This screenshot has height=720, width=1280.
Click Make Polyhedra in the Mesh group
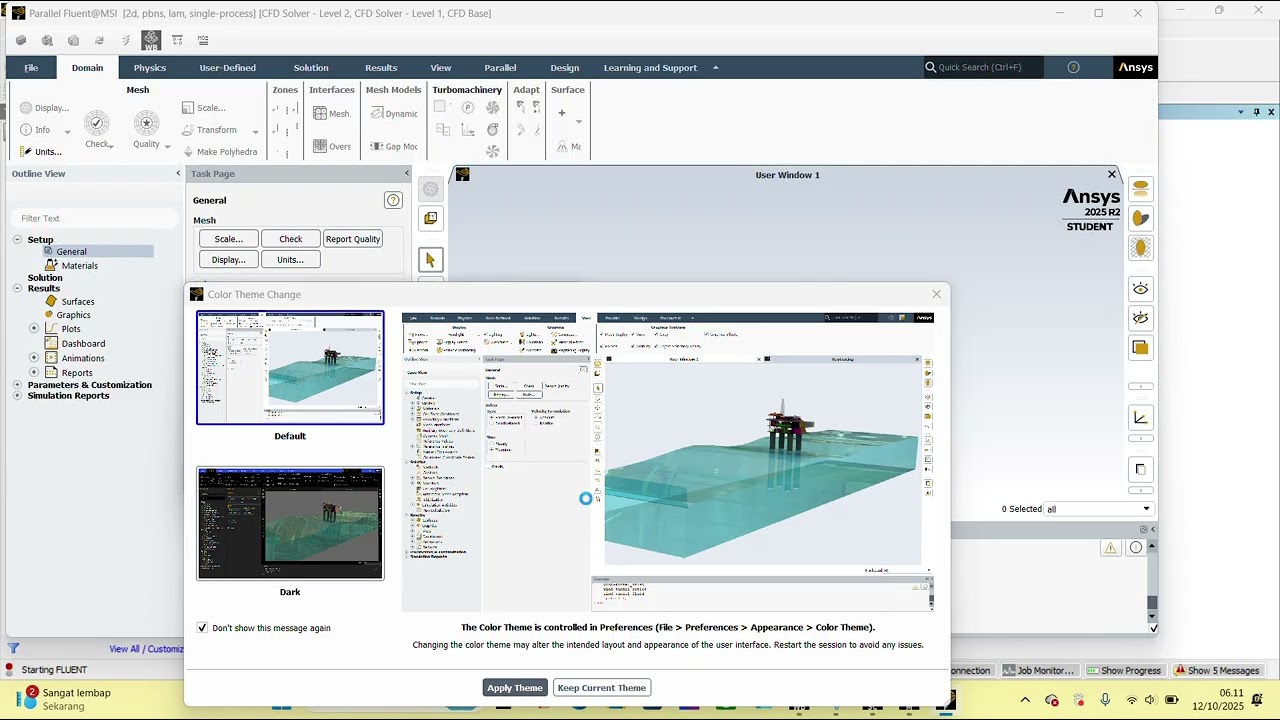[219, 152]
